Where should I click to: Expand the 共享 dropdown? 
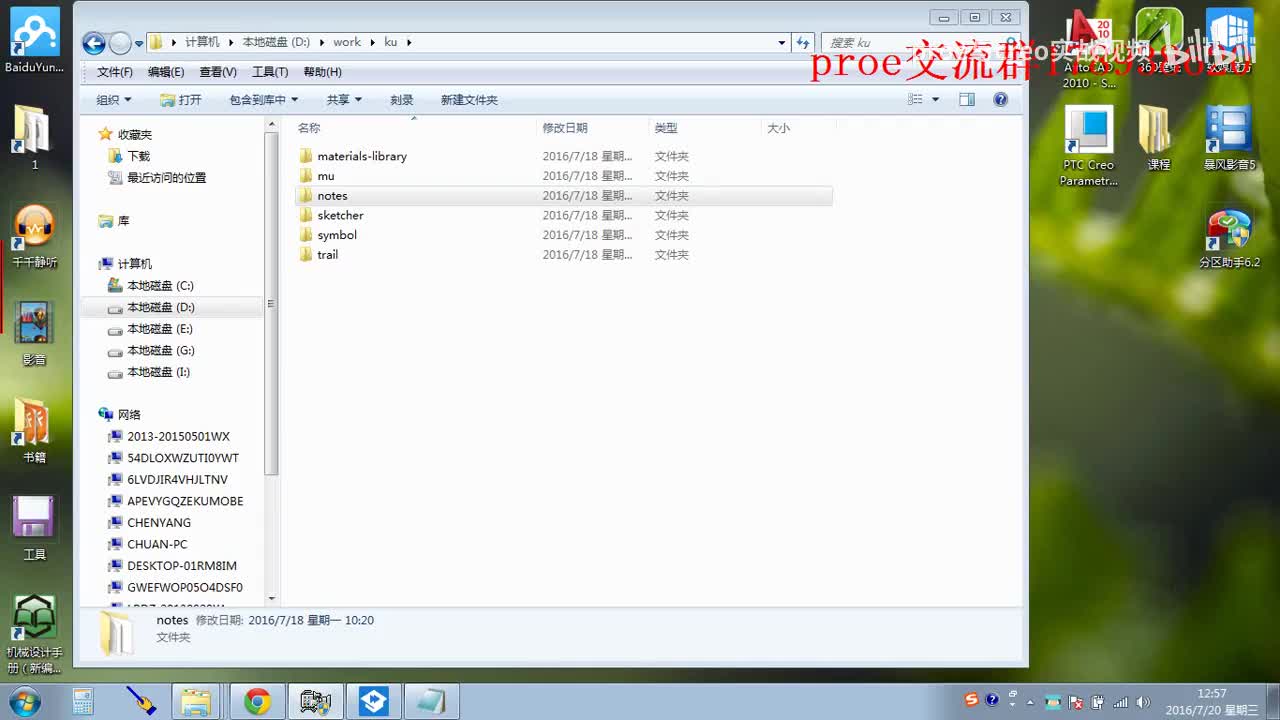pos(344,100)
